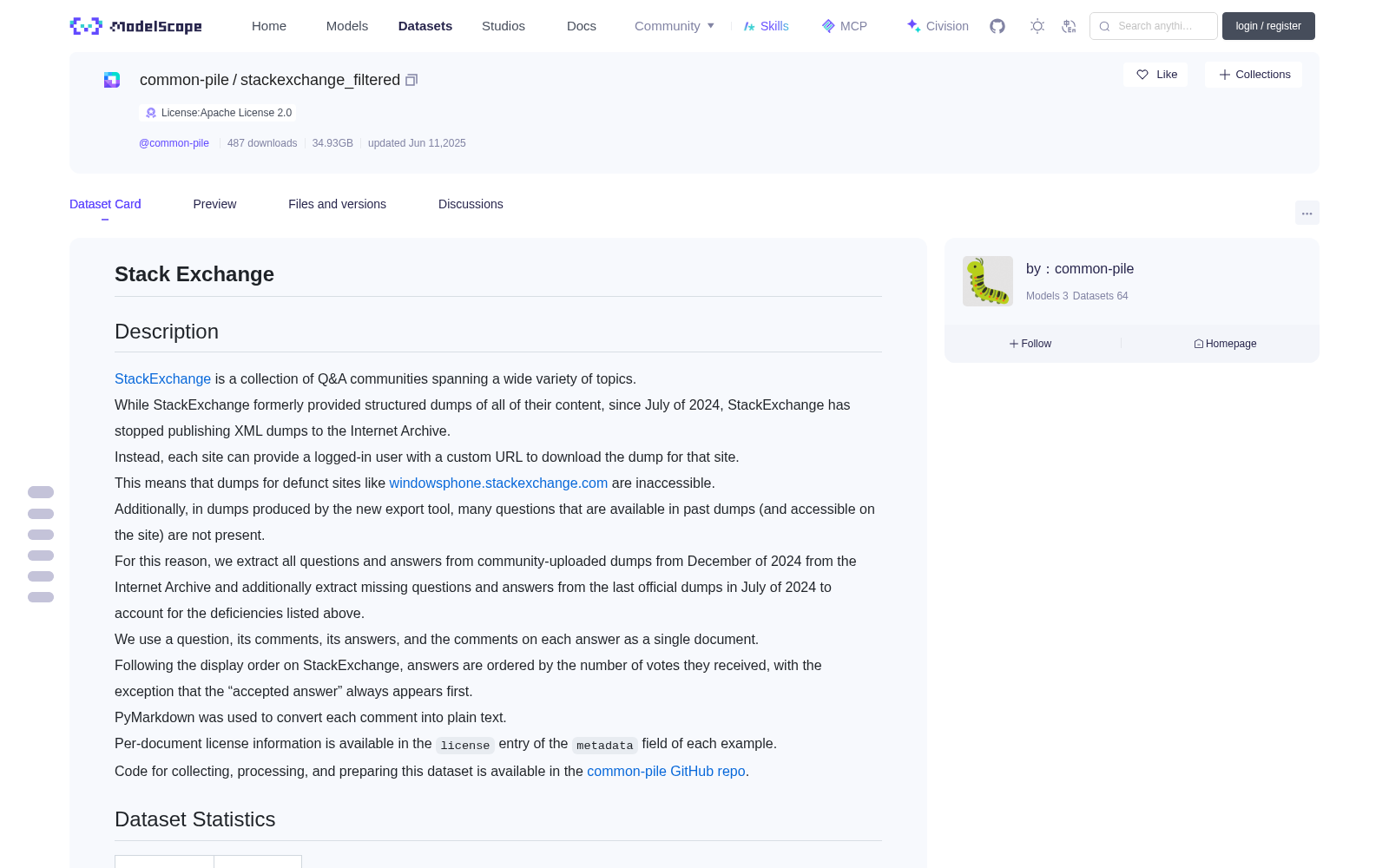Open the GitHub icon link in header
The image size is (1389, 868).
pyautogui.click(x=997, y=26)
